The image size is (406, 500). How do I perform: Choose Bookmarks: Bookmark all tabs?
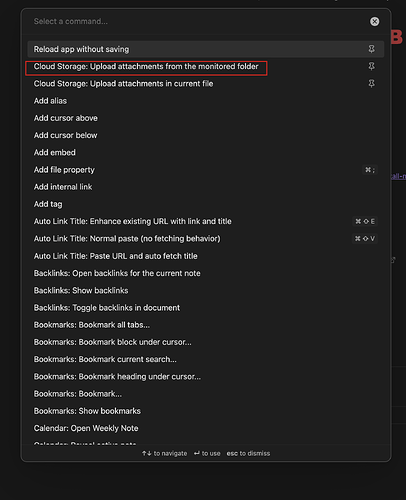(x=206, y=325)
